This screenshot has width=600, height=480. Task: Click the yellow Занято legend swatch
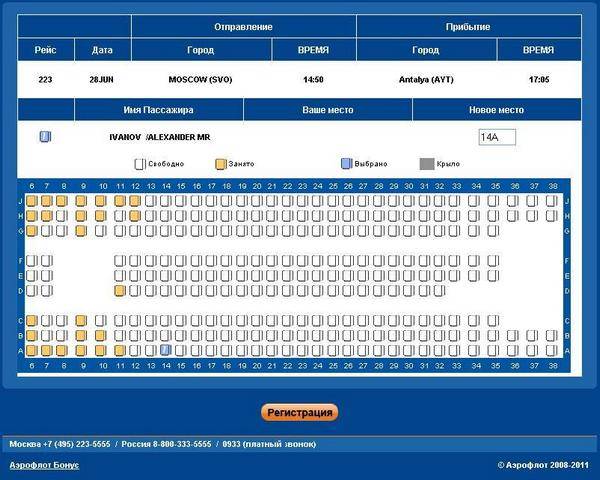click(x=220, y=163)
